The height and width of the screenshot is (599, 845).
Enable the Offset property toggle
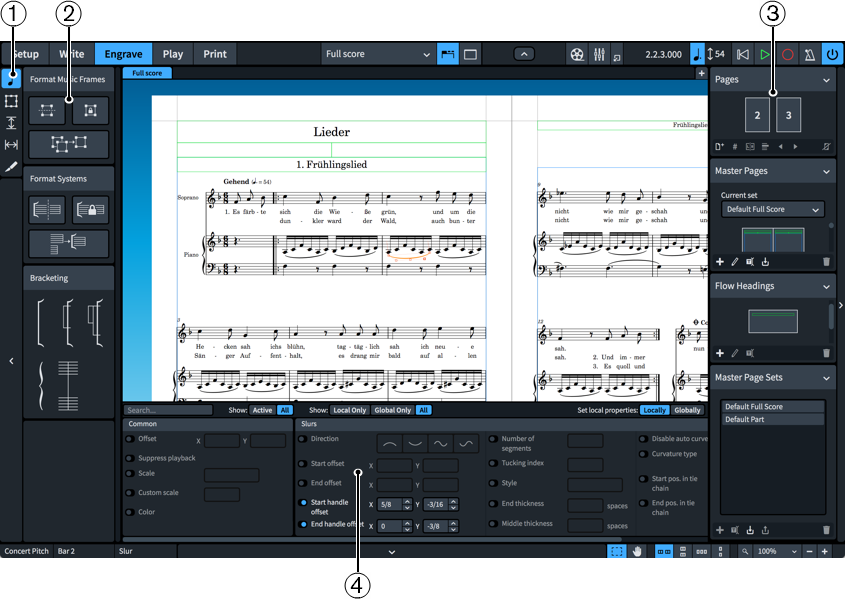point(130,439)
